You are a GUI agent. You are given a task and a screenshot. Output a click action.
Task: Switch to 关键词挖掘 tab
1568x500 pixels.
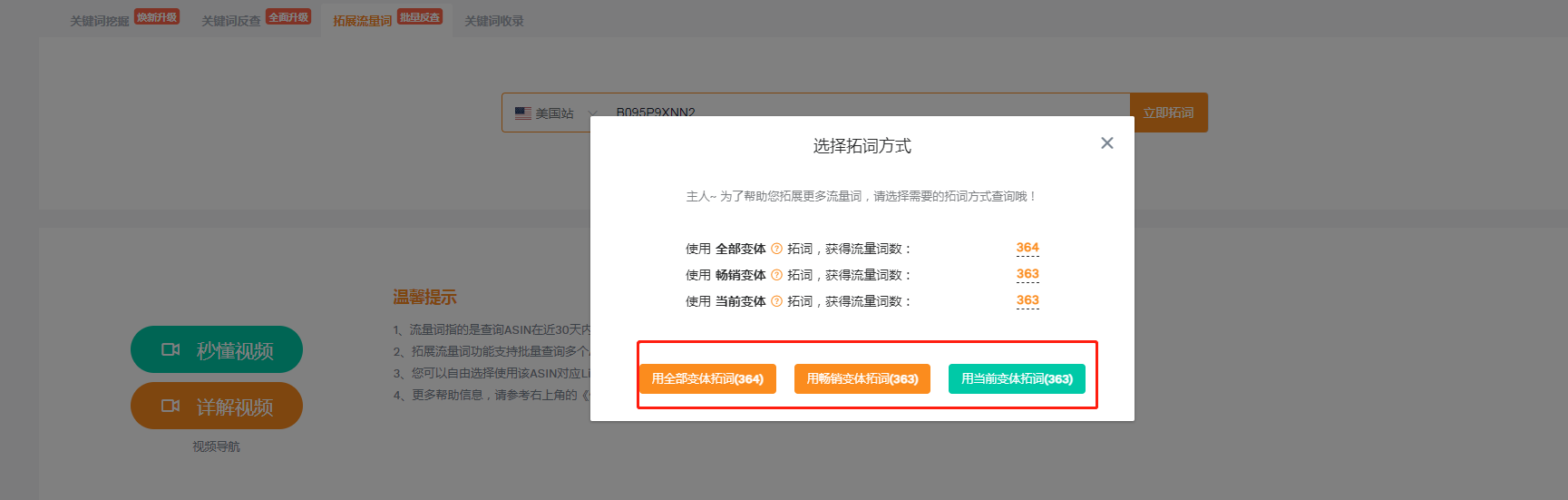point(100,21)
